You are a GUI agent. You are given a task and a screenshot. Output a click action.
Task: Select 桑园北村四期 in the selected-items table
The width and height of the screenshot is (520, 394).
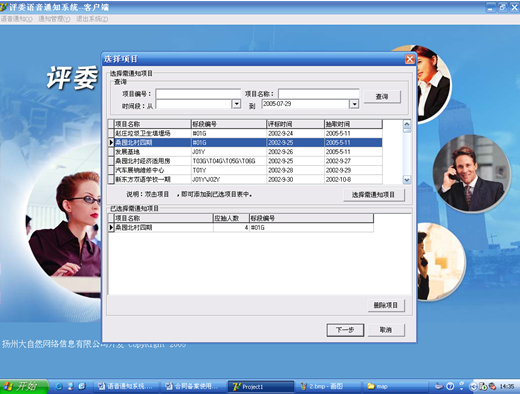pyautogui.click(x=164, y=228)
